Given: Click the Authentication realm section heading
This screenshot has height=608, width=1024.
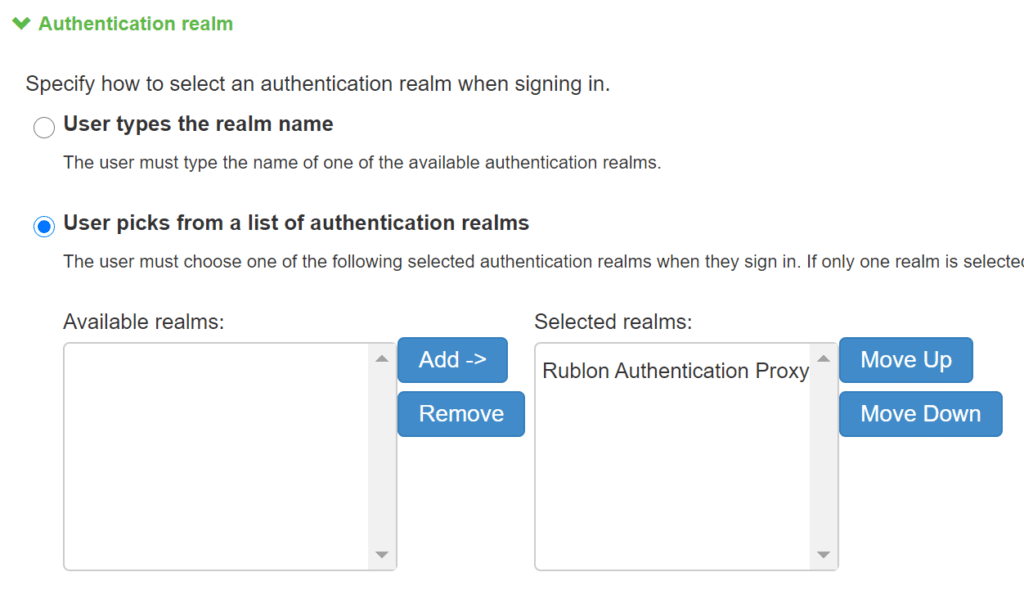Looking at the screenshot, I should (135, 23).
